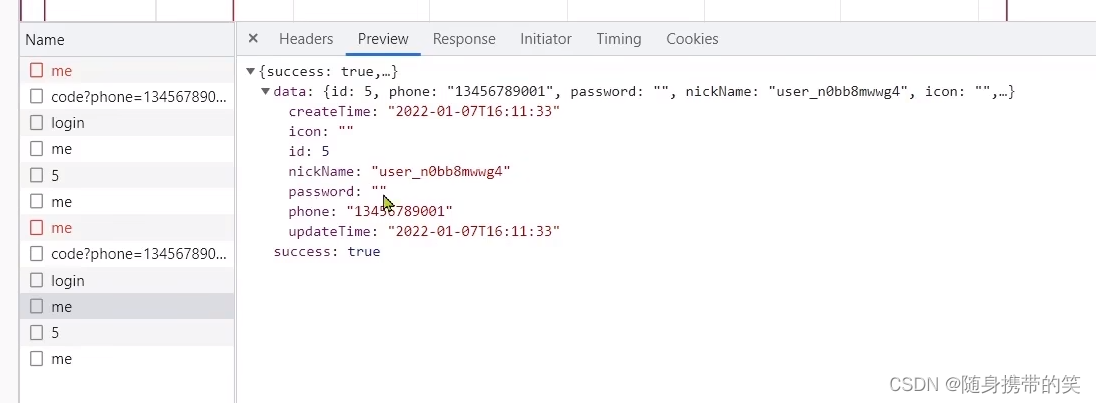The width and height of the screenshot is (1096, 403).
Task: Click the Name column header
Action: pos(45,40)
